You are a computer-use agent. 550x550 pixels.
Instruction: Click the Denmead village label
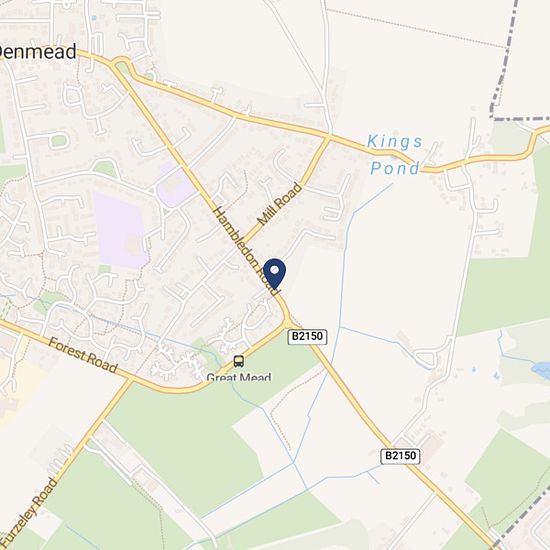point(37,52)
